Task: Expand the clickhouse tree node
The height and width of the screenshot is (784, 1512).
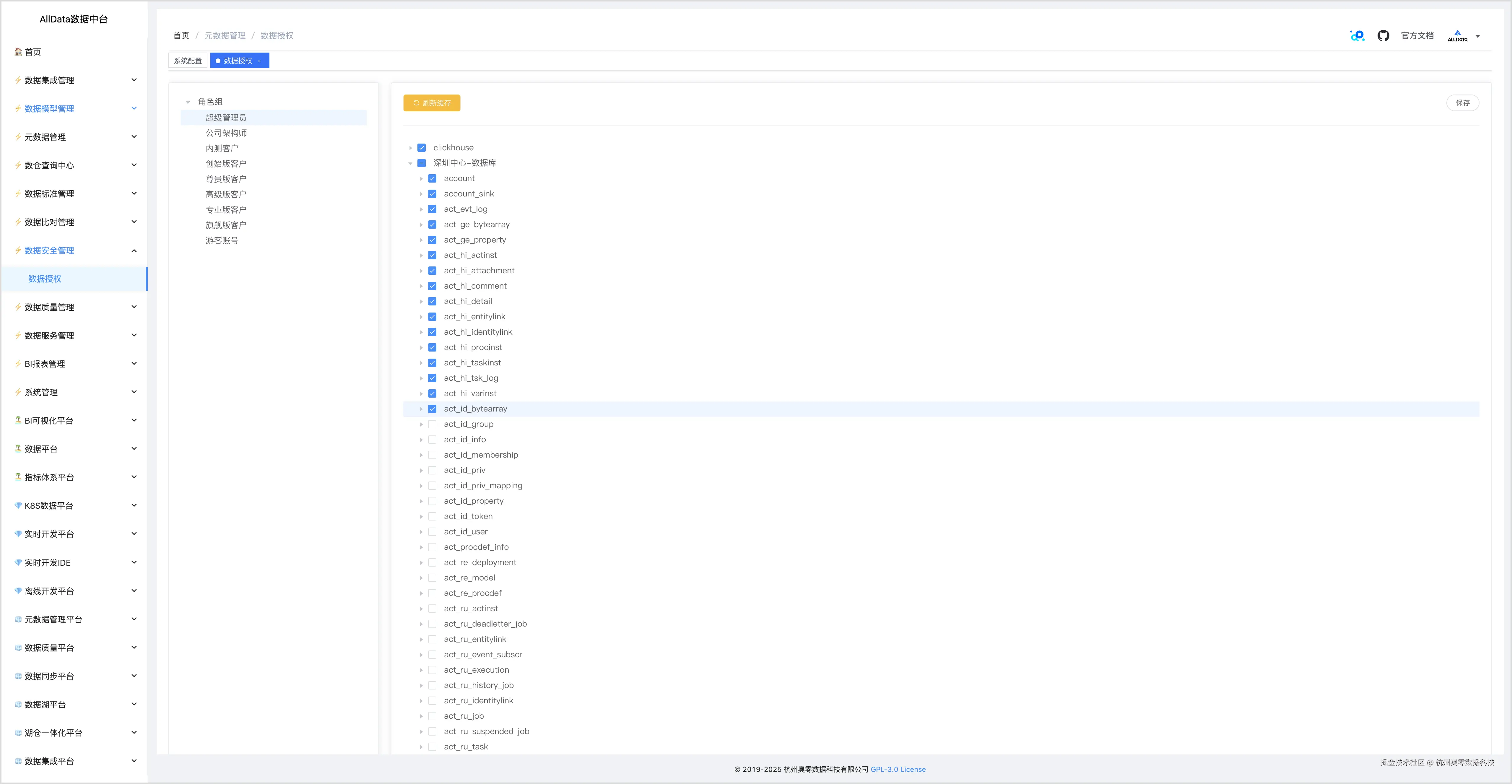Action: point(410,148)
